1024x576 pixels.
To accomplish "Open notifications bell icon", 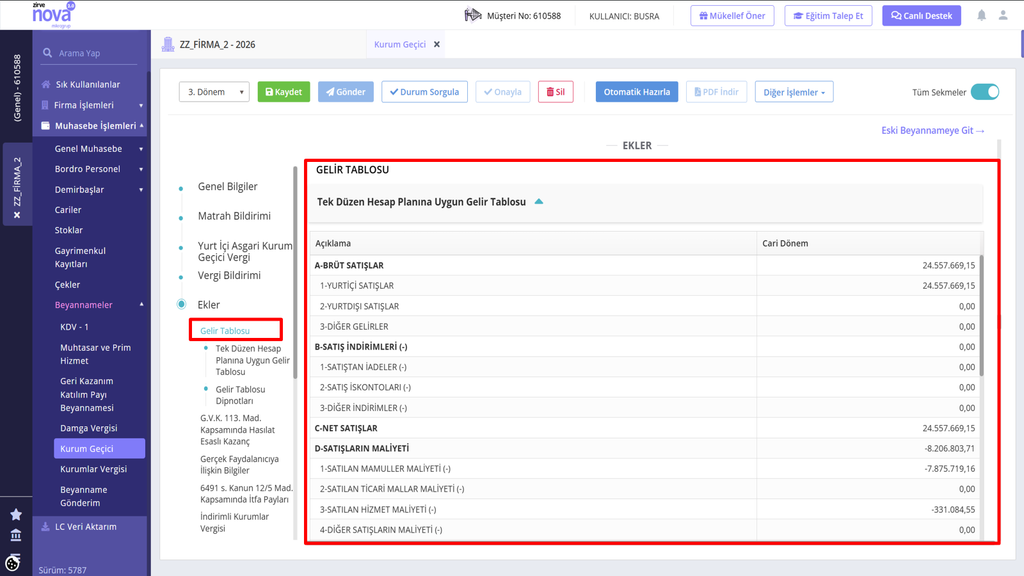I will [x=982, y=15].
